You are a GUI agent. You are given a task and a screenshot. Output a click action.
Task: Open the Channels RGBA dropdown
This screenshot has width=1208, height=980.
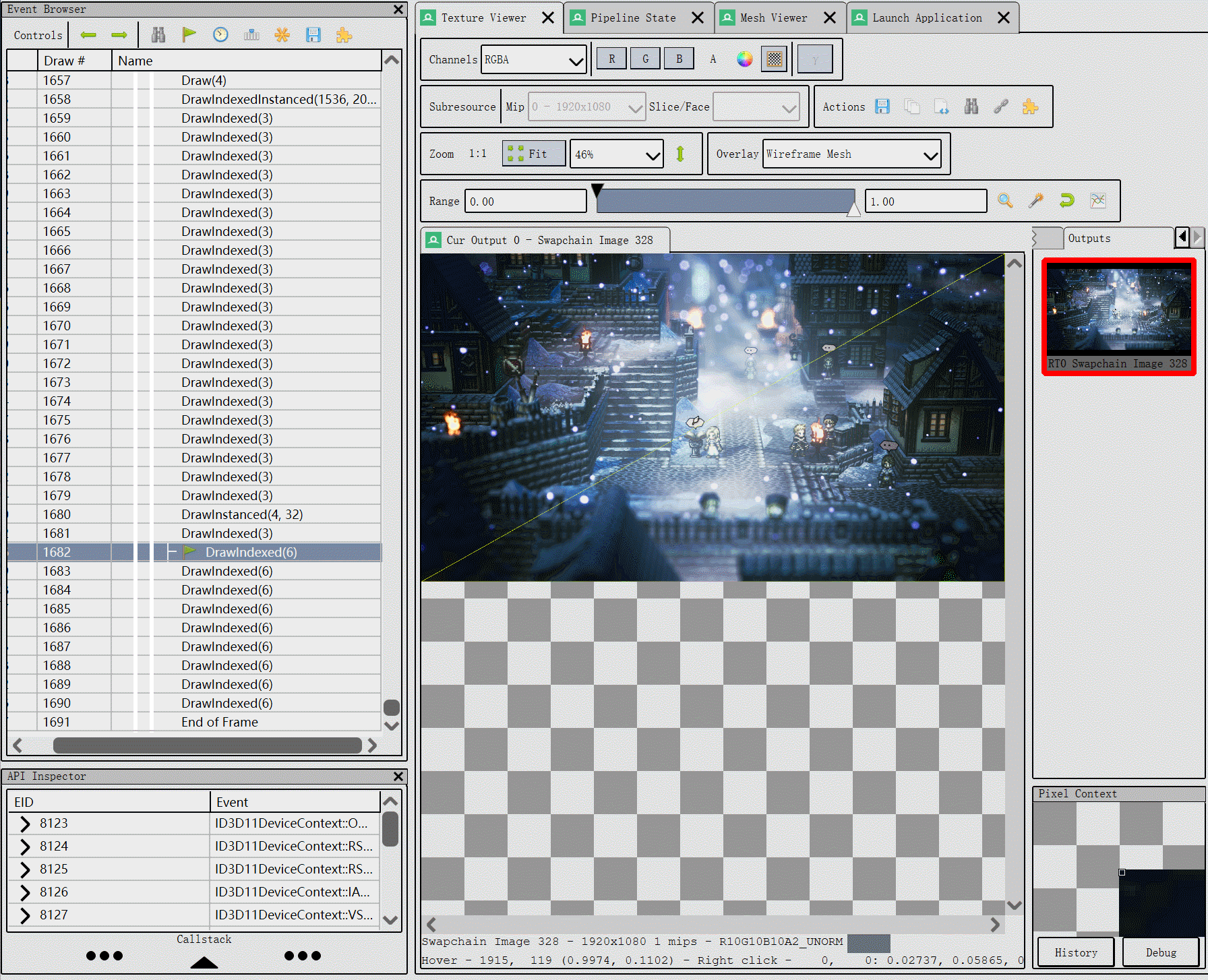(x=534, y=59)
